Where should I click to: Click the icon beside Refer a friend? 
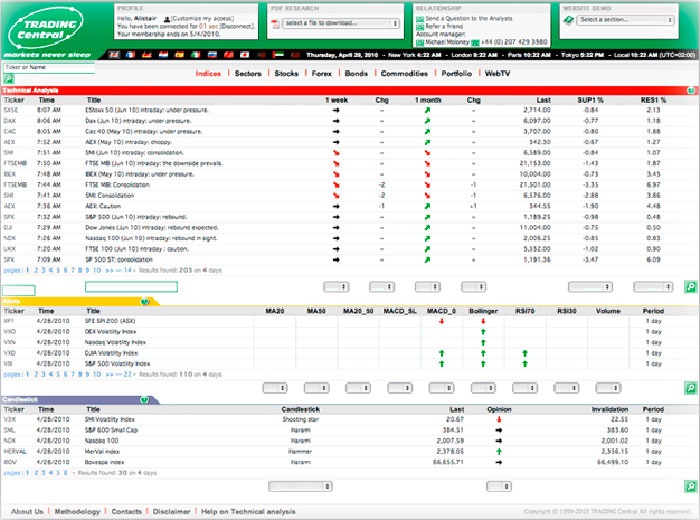420,26
